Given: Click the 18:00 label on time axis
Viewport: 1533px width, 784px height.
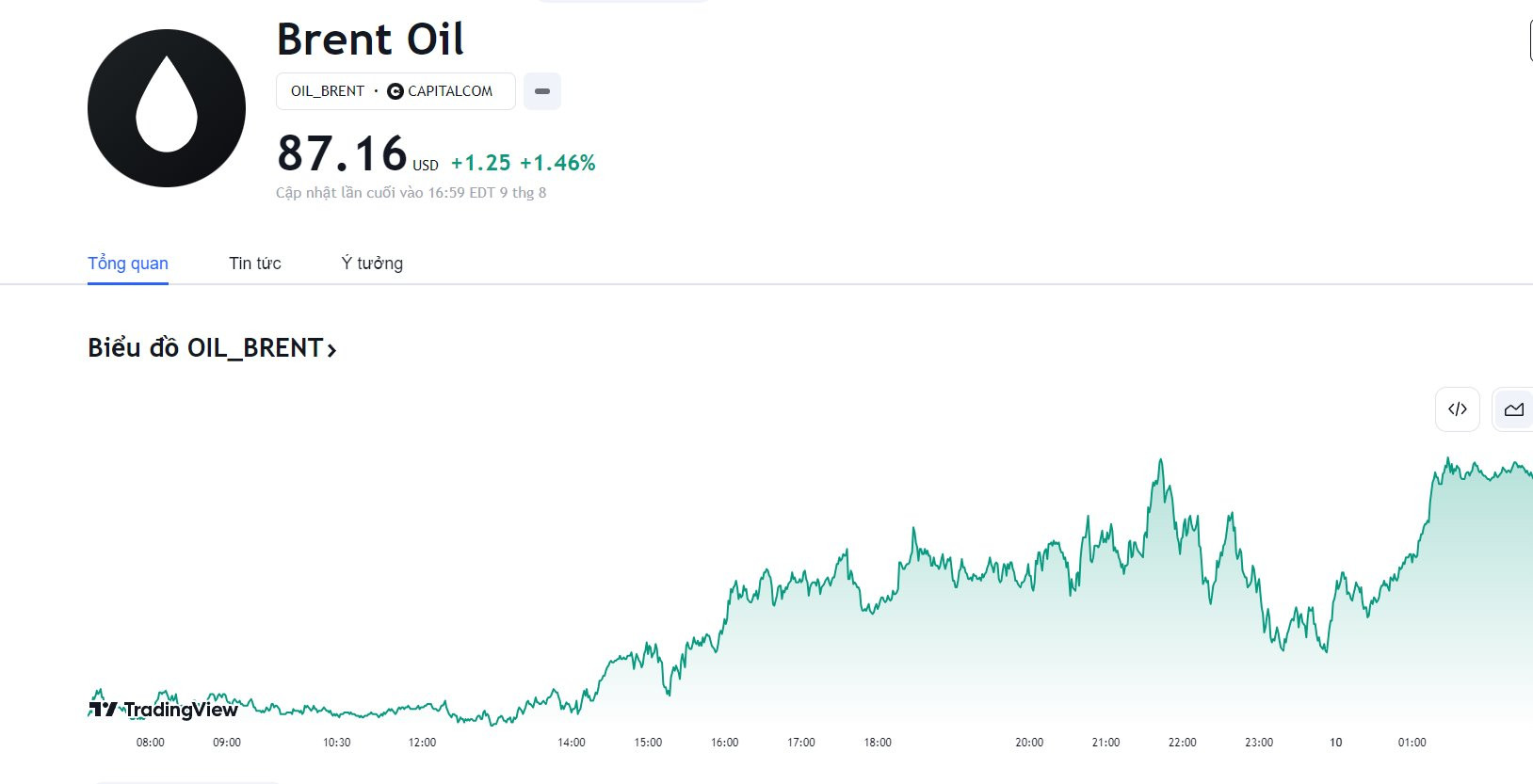Looking at the screenshot, I should click(x=878, y=743).
